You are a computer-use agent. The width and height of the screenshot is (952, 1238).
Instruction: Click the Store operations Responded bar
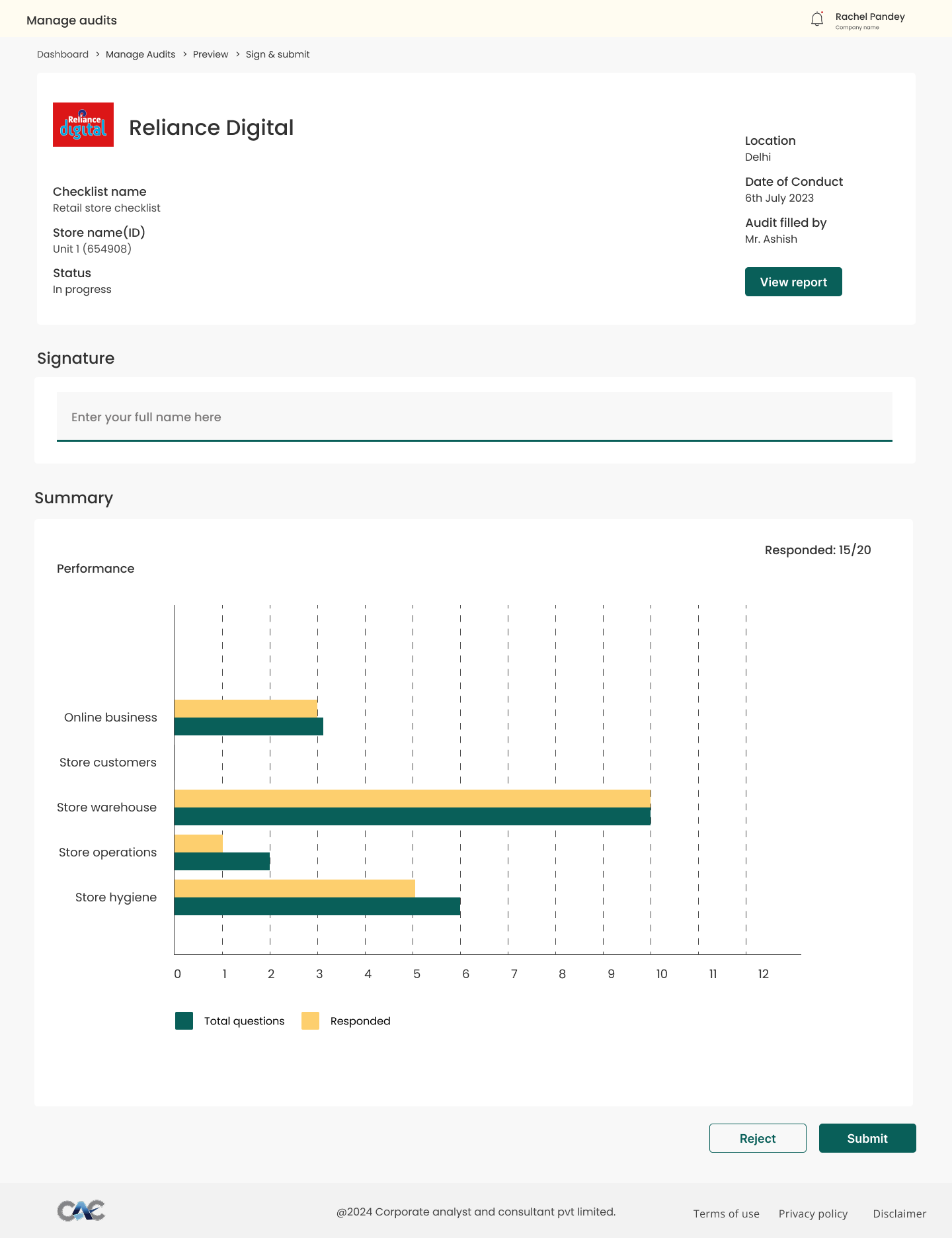point(198,843)
